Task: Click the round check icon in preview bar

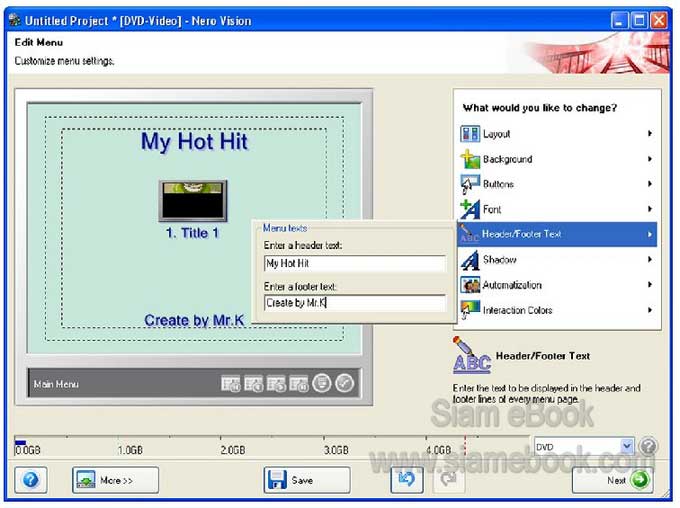Action: (345, 383)
